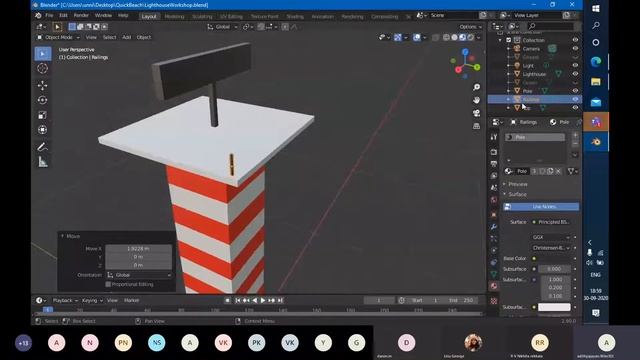Play the animation in timeline
This screenshot has width=640, height=360.
(x=263, y=300)
